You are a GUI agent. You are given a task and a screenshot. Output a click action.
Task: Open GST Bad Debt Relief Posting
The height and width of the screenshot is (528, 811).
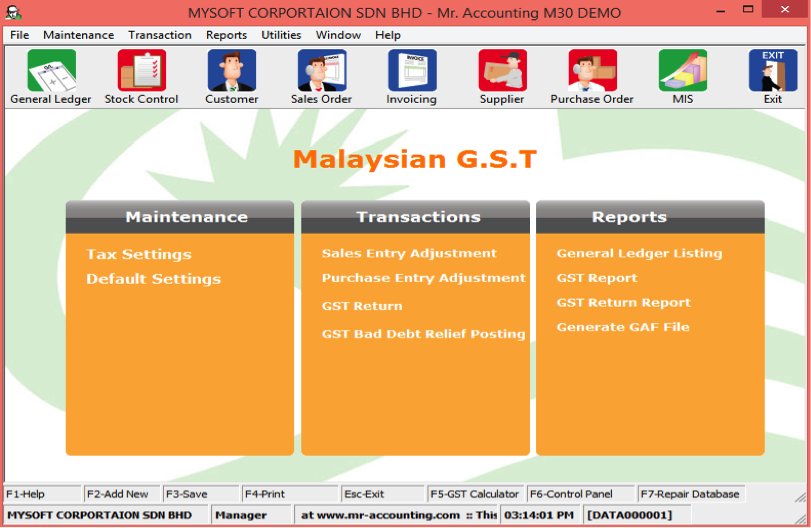(424, 334)
